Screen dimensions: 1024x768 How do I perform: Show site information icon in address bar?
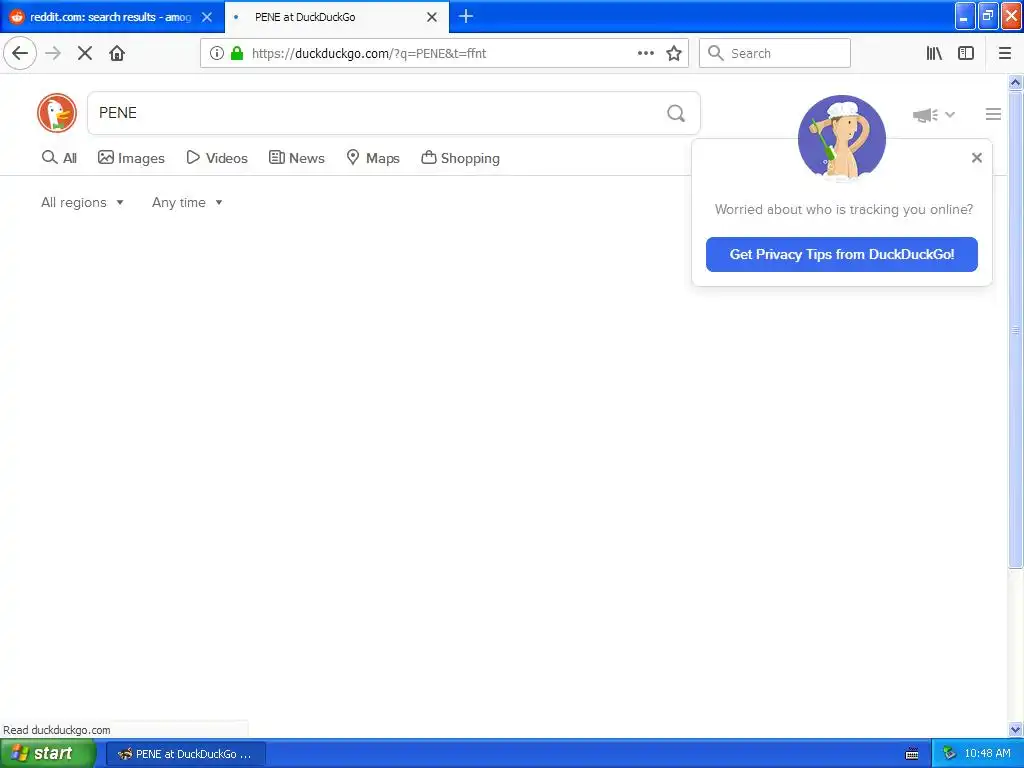tap(217, 53)
